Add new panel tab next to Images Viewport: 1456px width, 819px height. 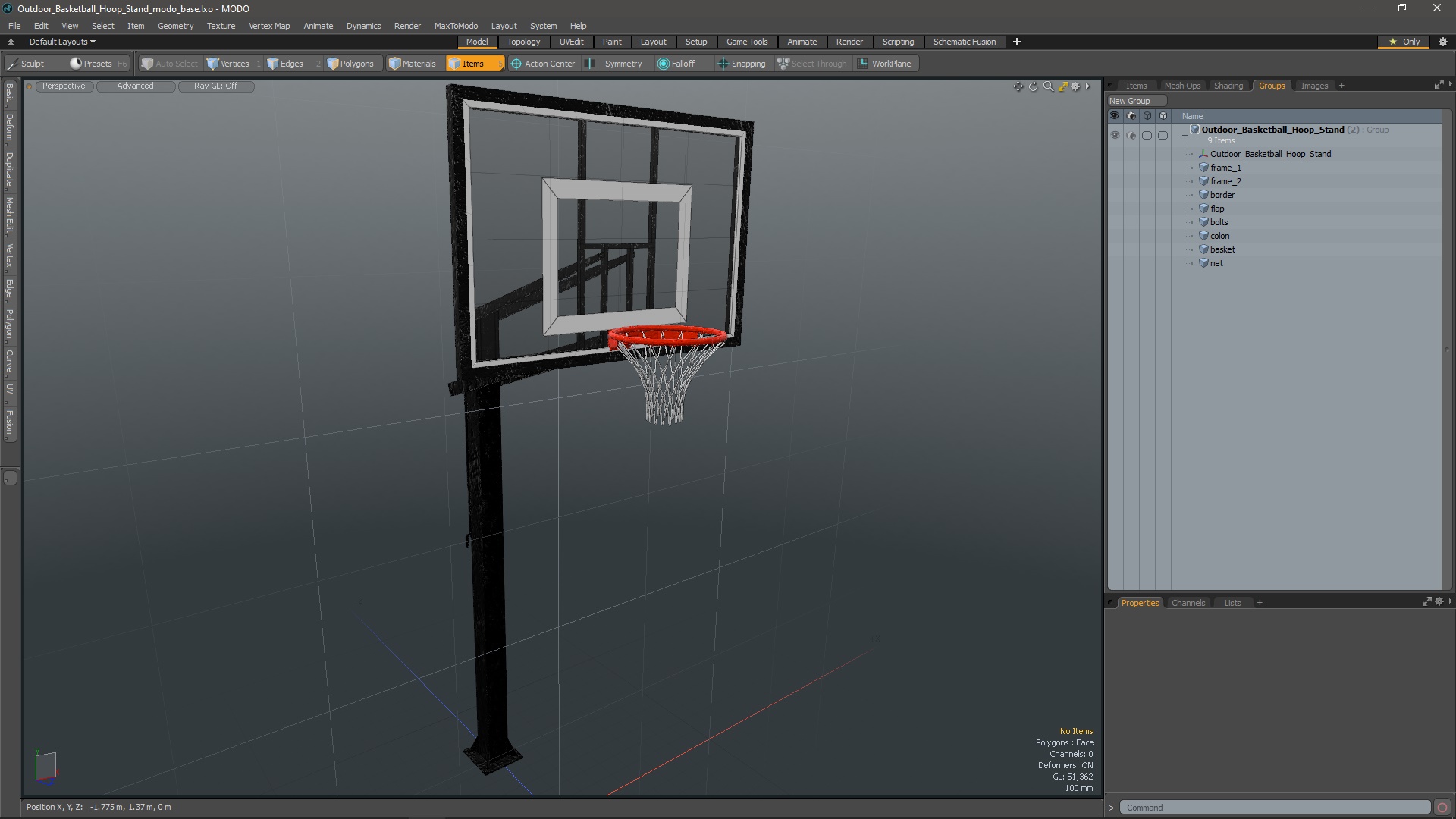1341,86
